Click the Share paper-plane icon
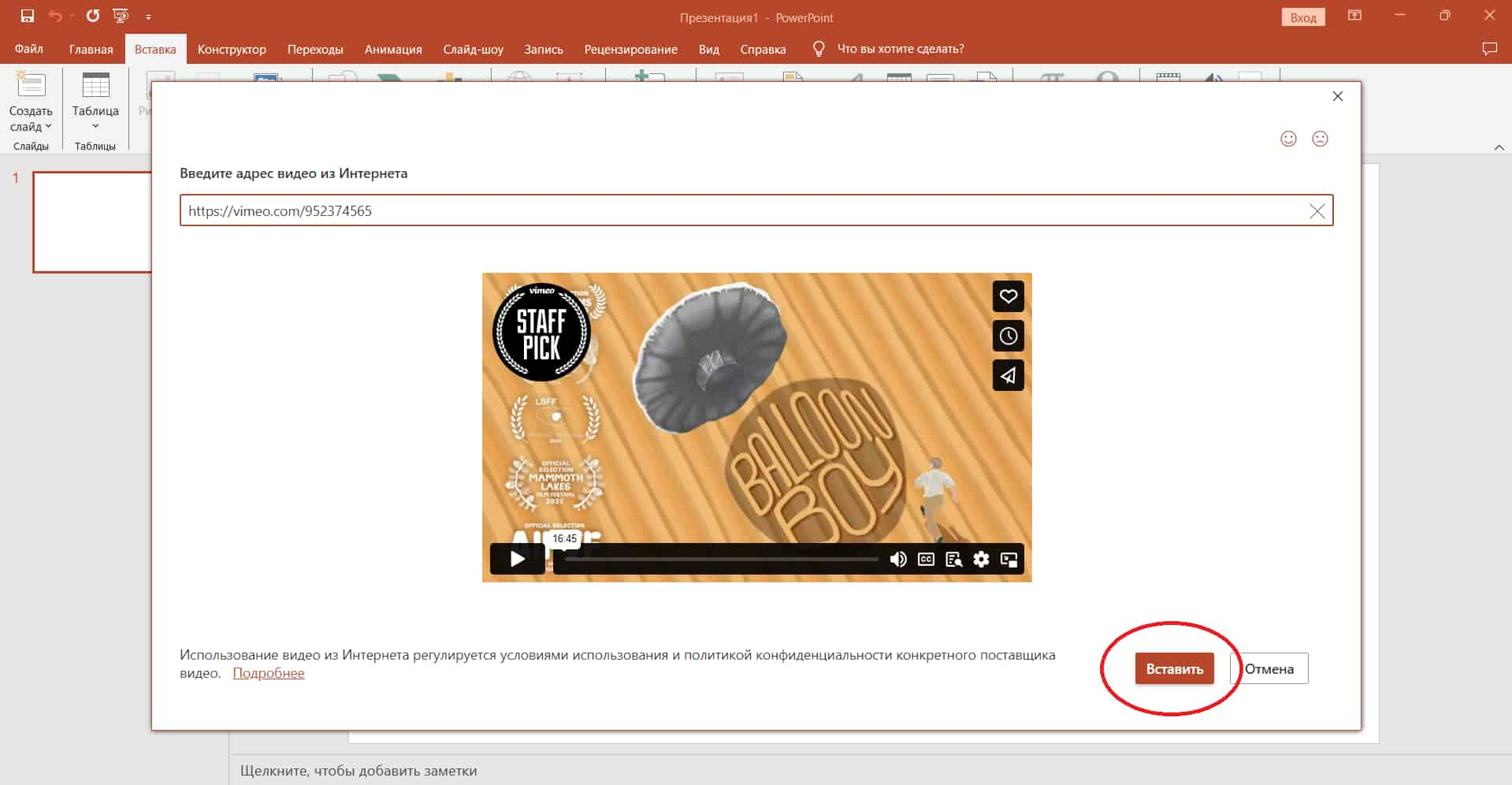This screenshot has height=785, width=1512. tap(1008, 375)
